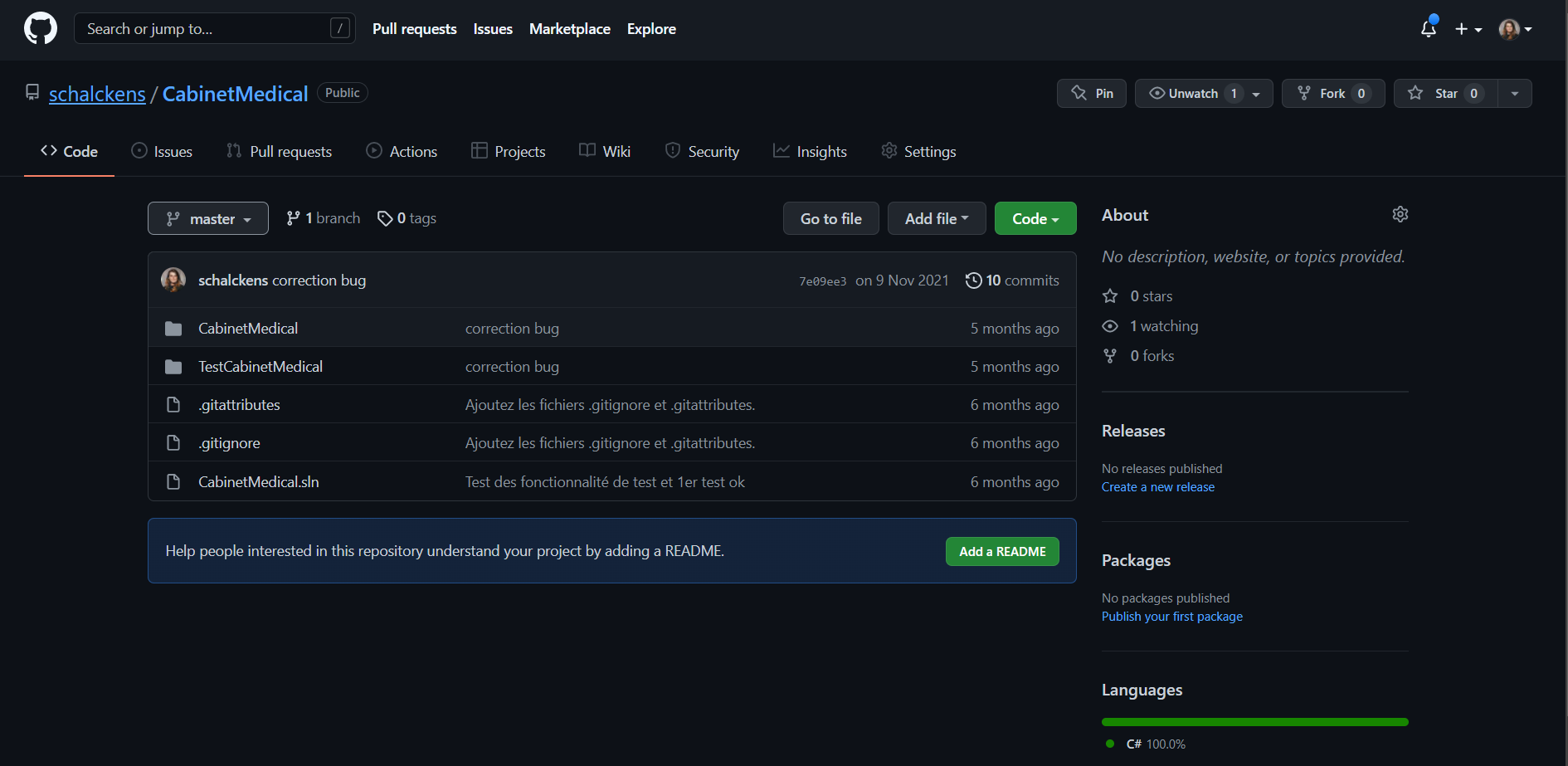Image resolution: width=1568 pixels, height=766 pixels.
Task: Select the Code tab
Action: coord(70,151)
